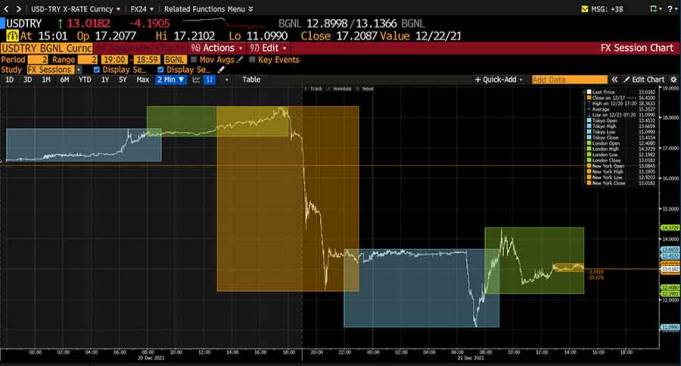Click the Tokyo Low legend entry
681x366 pixels.
pos(621,132)
